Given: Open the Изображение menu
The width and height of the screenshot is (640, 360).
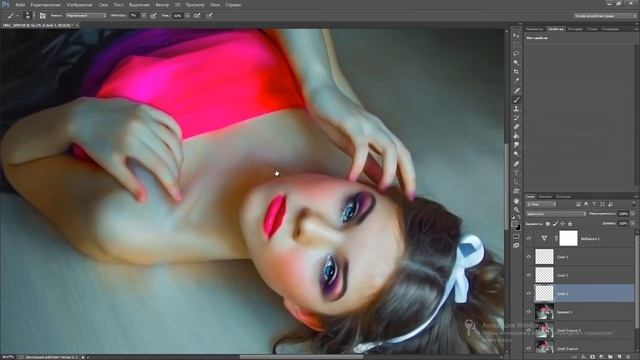Looking at the screenshot, I should click(80, 5).
